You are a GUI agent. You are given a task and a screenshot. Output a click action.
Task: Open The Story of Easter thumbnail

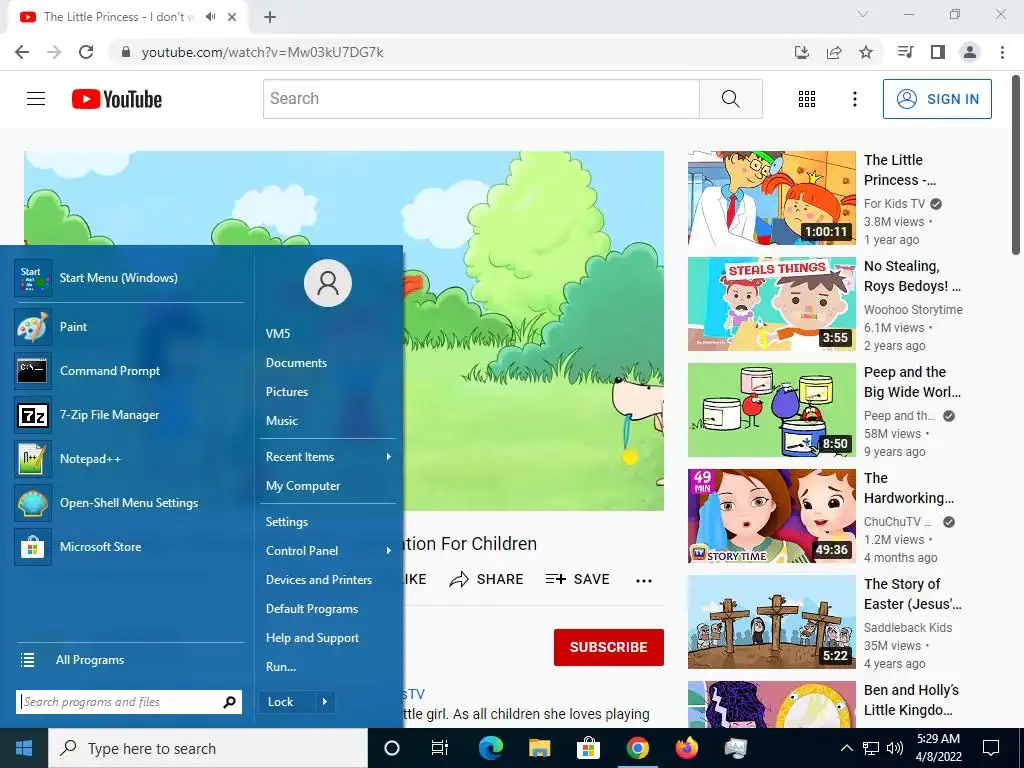[771, 622]
